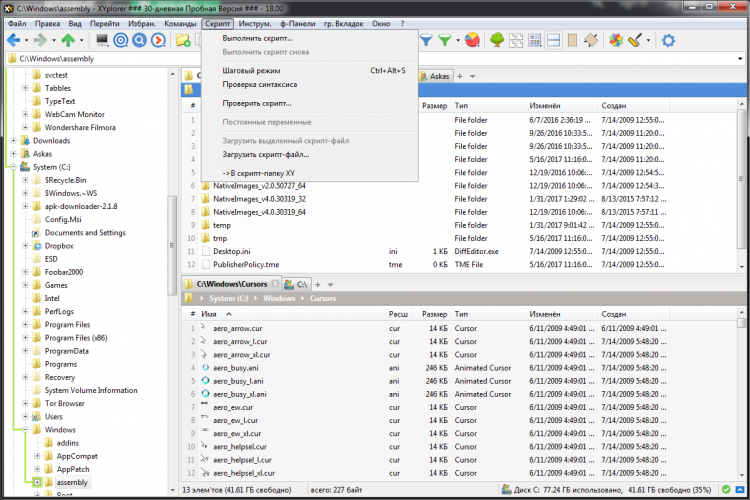Viewport: 750px width, 500px height.
Task: Add new tab in lower pane
Action: (x=318, y=284)
